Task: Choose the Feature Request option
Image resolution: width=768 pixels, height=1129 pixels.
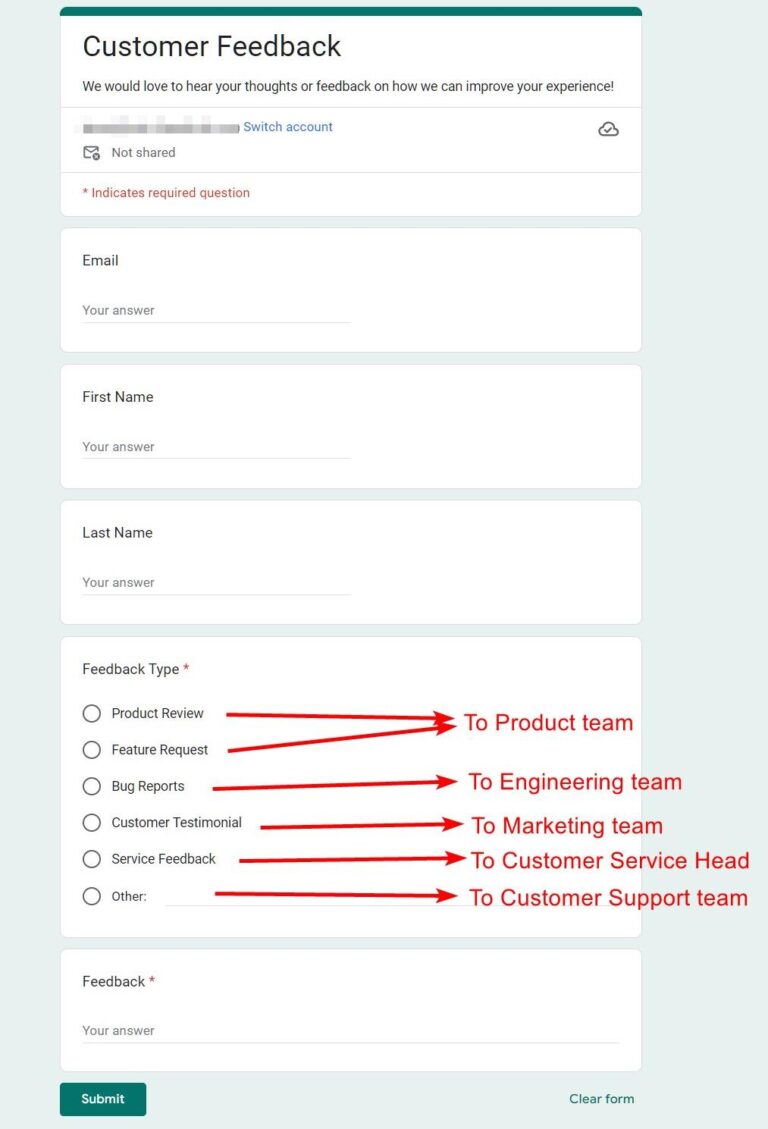Action: click(x=91, y=750)
